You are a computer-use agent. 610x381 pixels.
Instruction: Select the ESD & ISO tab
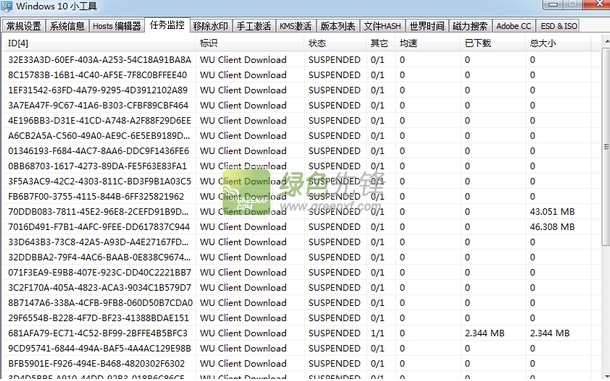[559, 26]
